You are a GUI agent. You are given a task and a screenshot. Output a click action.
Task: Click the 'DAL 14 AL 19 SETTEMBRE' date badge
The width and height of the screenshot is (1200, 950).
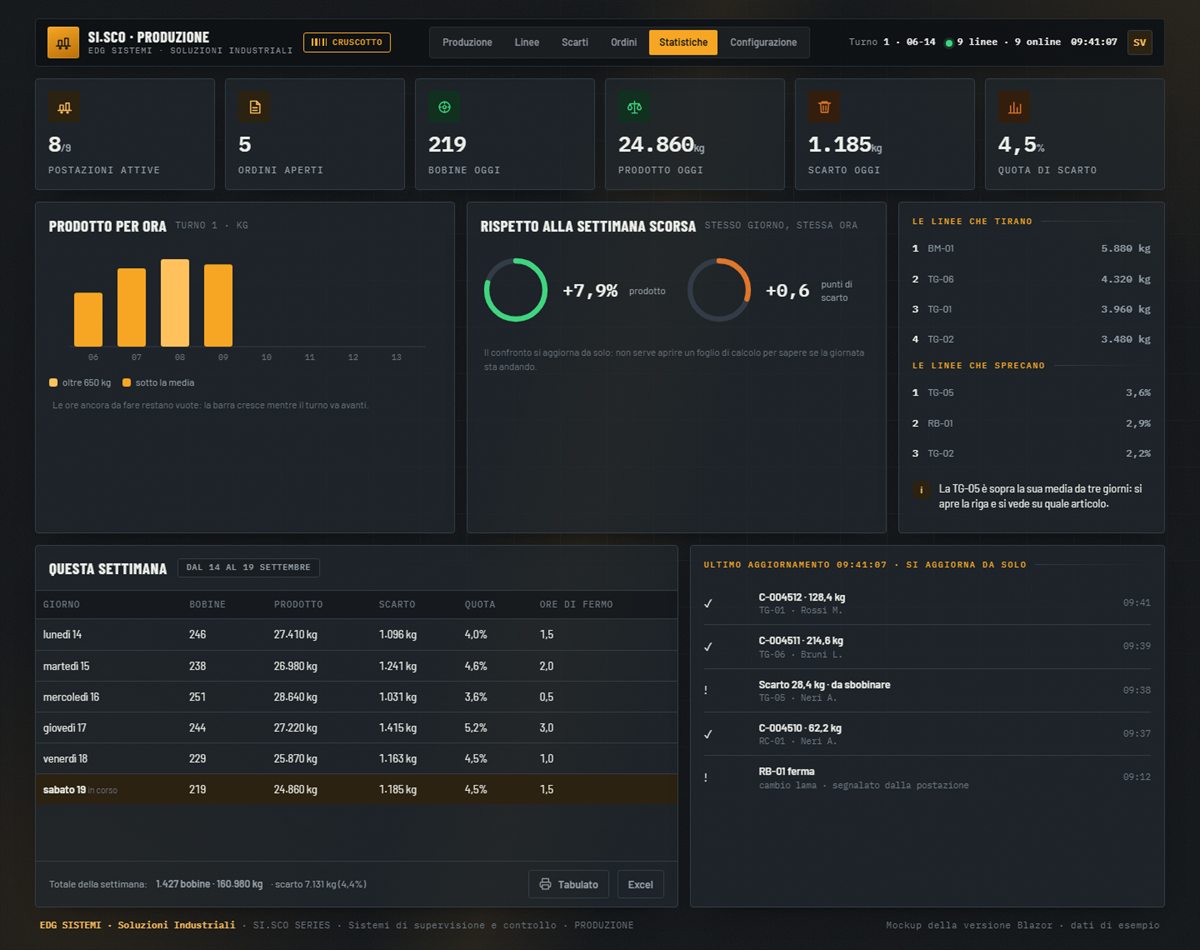point(249,568)
